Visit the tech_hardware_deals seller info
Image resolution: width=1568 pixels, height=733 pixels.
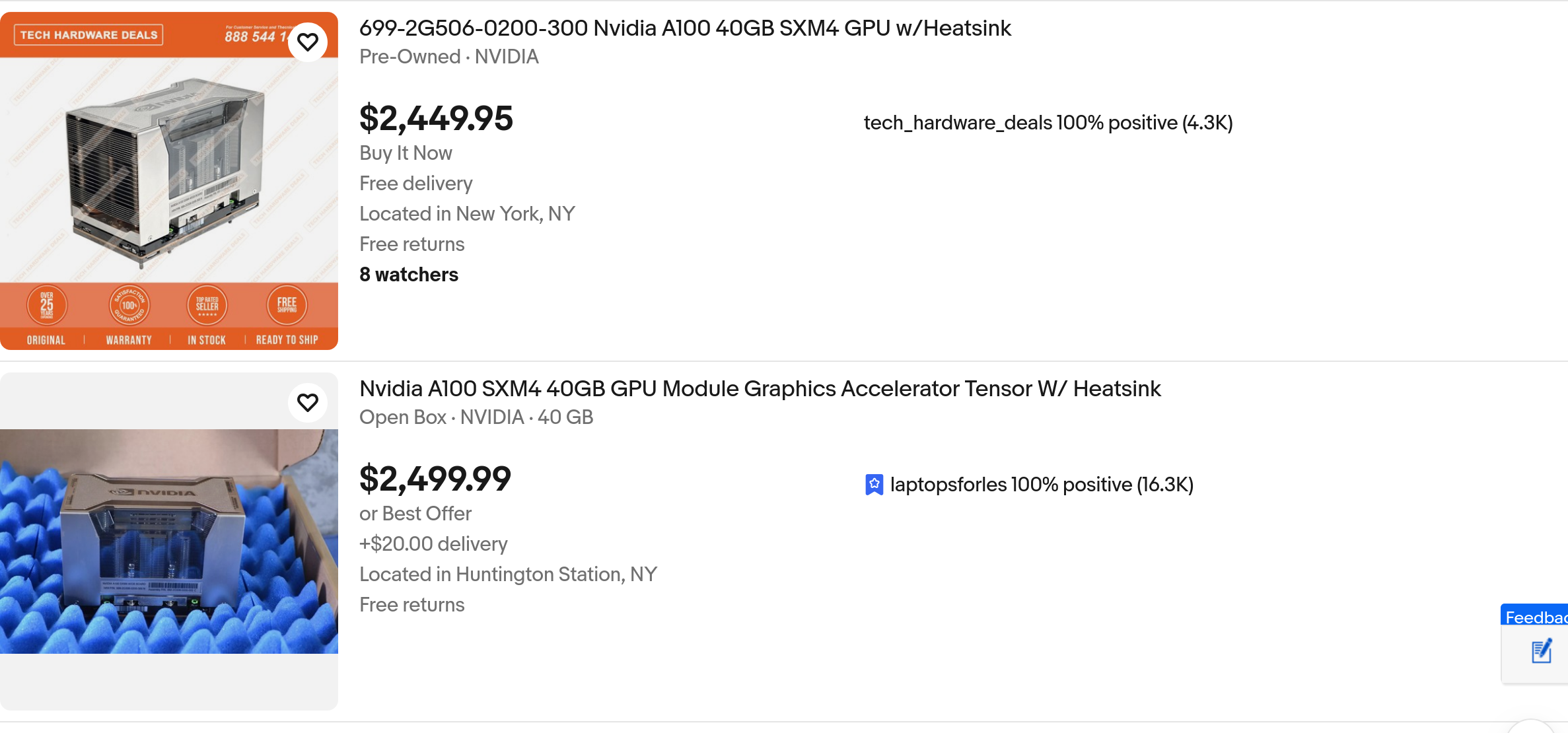coord(1048,123)
